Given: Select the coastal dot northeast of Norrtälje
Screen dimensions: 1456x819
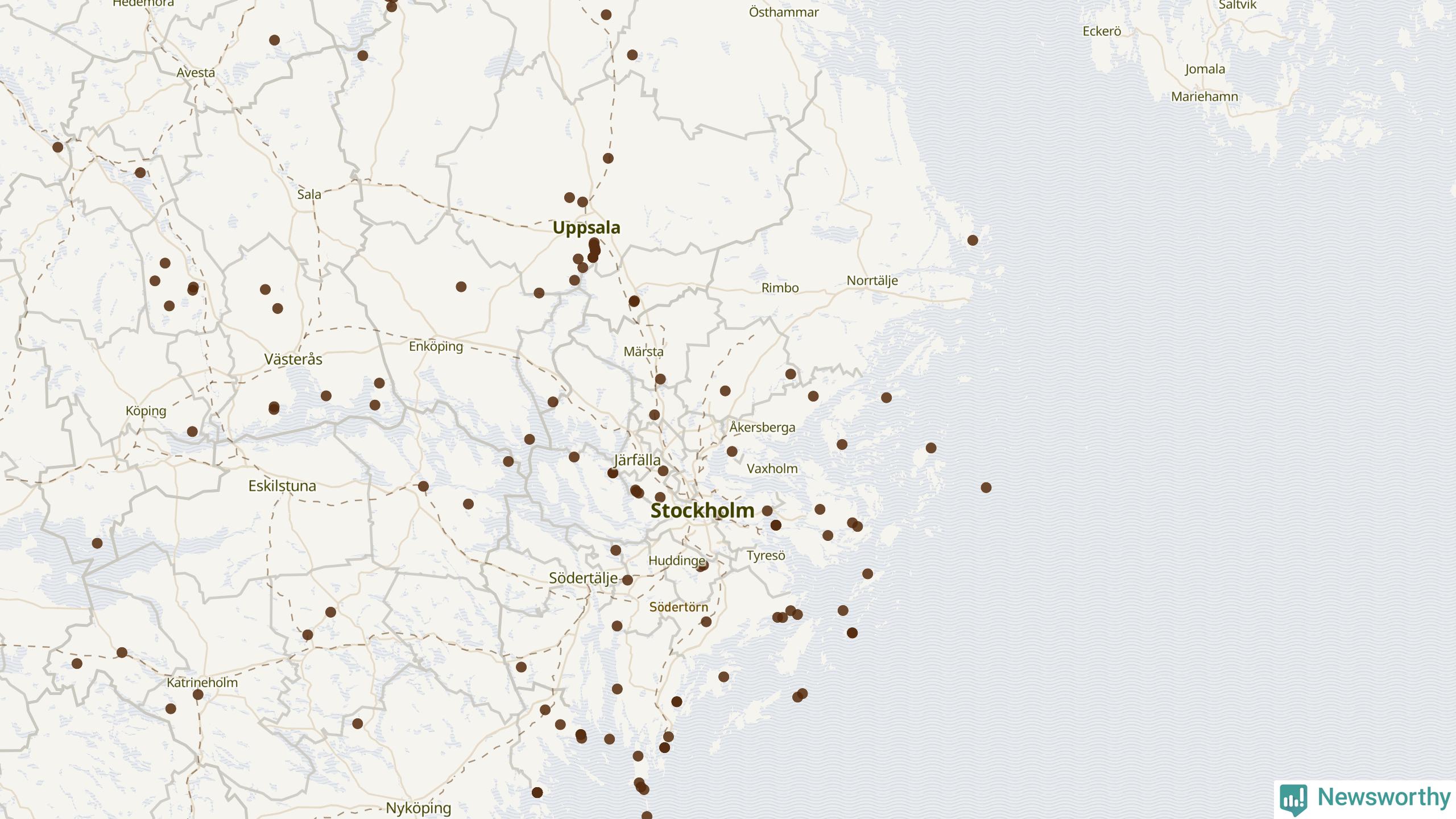Looking at the screenshot, I should pos(973,240).
